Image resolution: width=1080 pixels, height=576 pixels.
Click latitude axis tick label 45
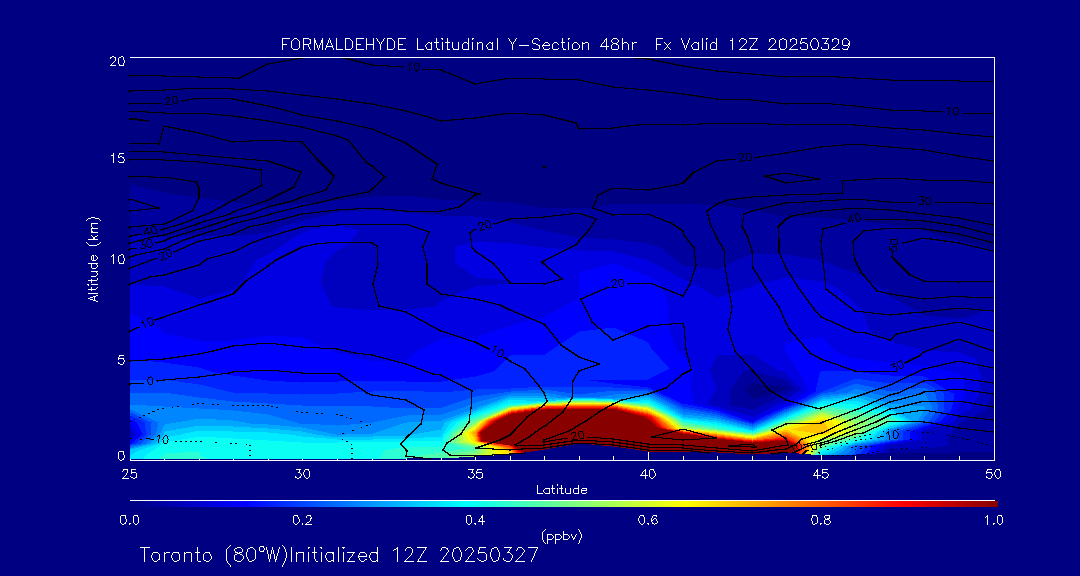pos(821,474)
